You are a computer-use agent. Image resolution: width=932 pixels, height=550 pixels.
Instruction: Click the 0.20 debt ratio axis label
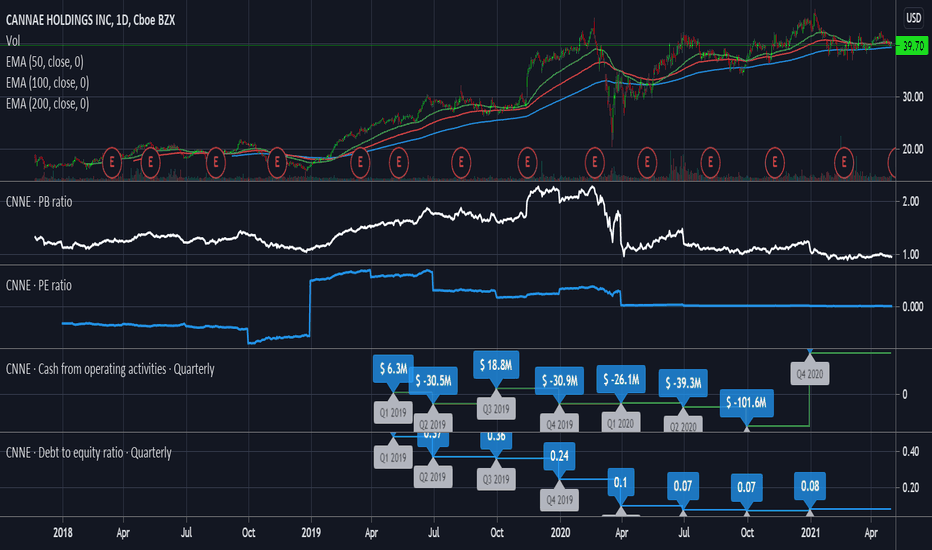[911, 488]
